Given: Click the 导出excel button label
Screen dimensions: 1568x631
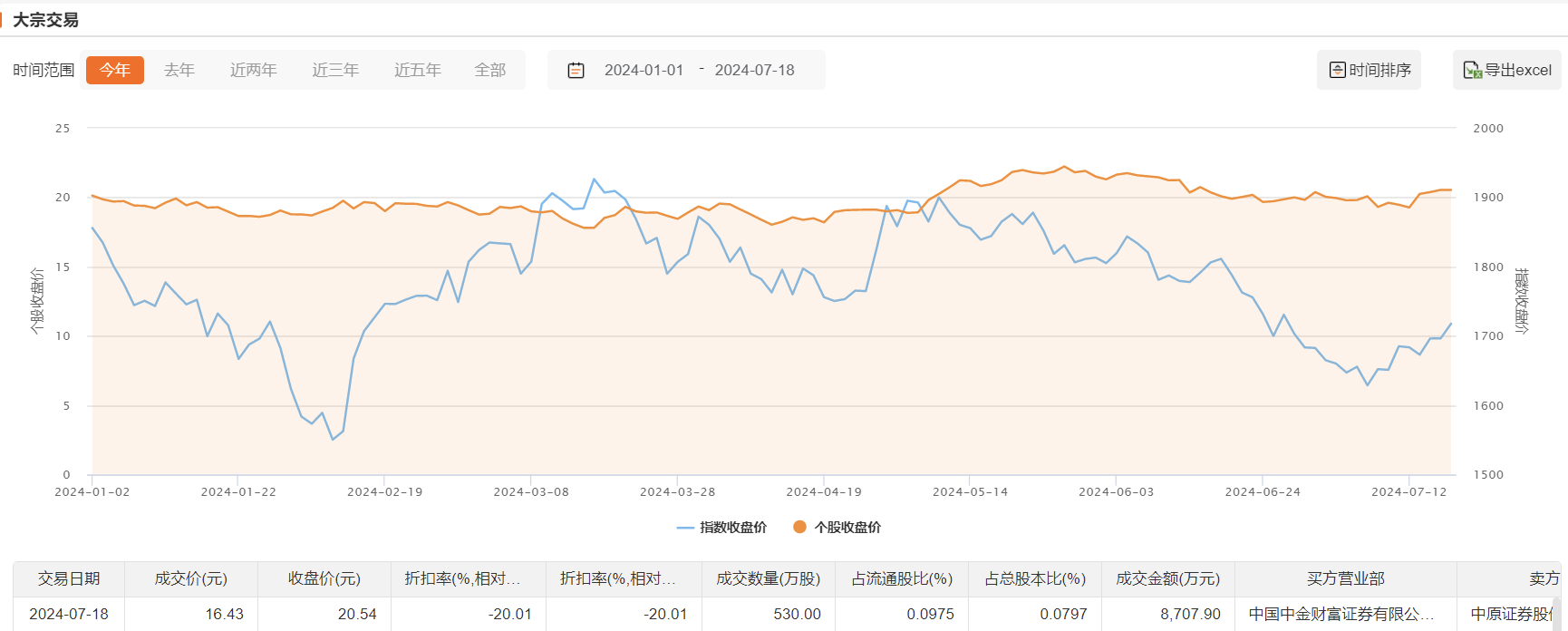Looking at the screenshot, I should pos(1518,70).
